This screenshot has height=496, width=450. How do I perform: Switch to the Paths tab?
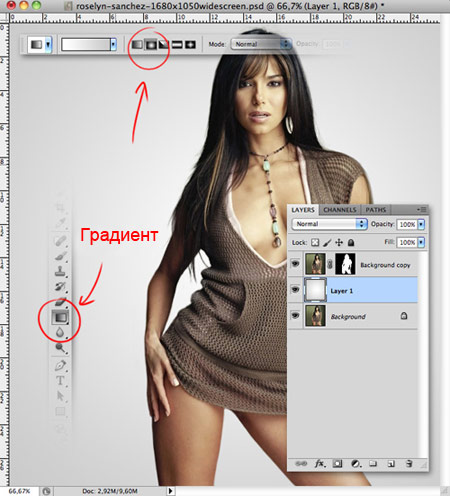(375, 210)
